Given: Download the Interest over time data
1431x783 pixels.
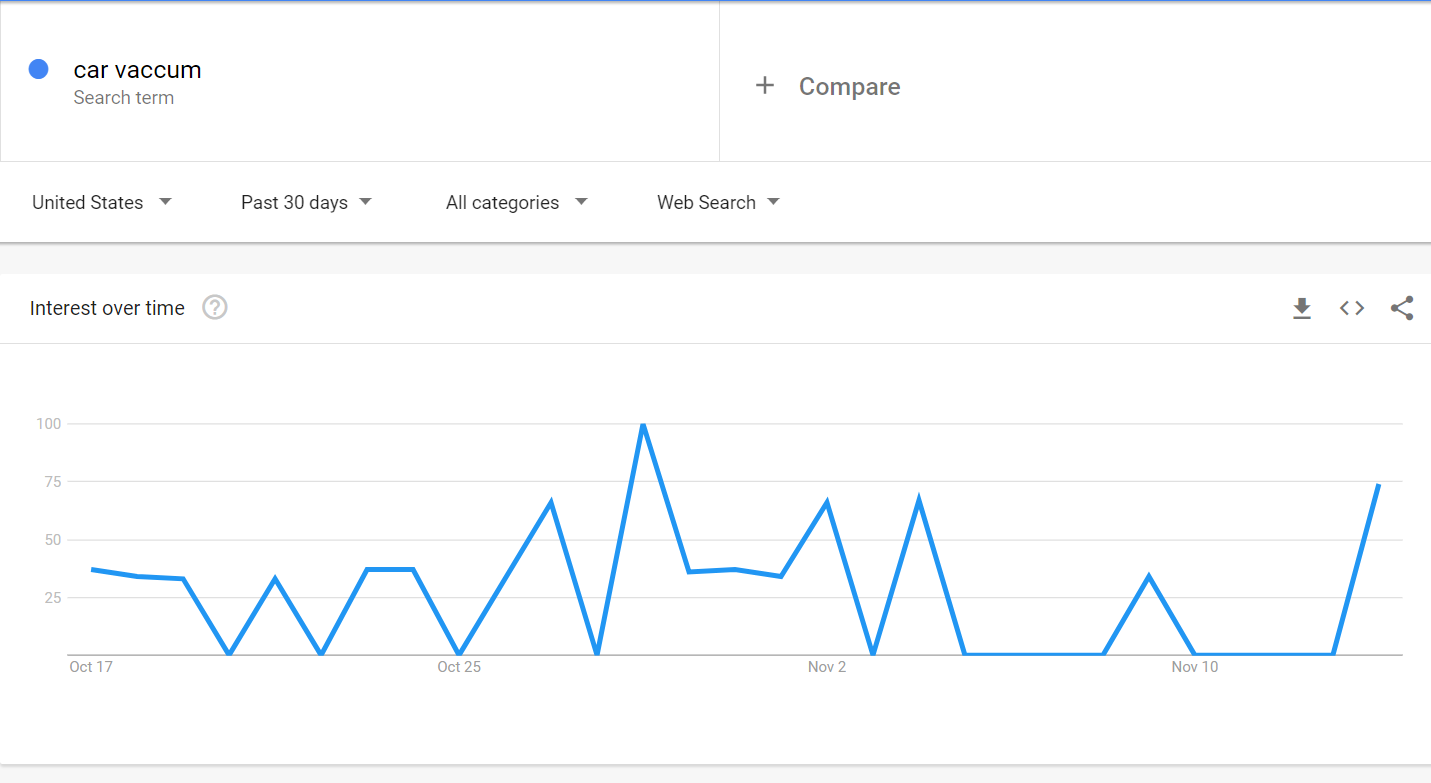Looking at the screenshot, I should [1301, 308].
